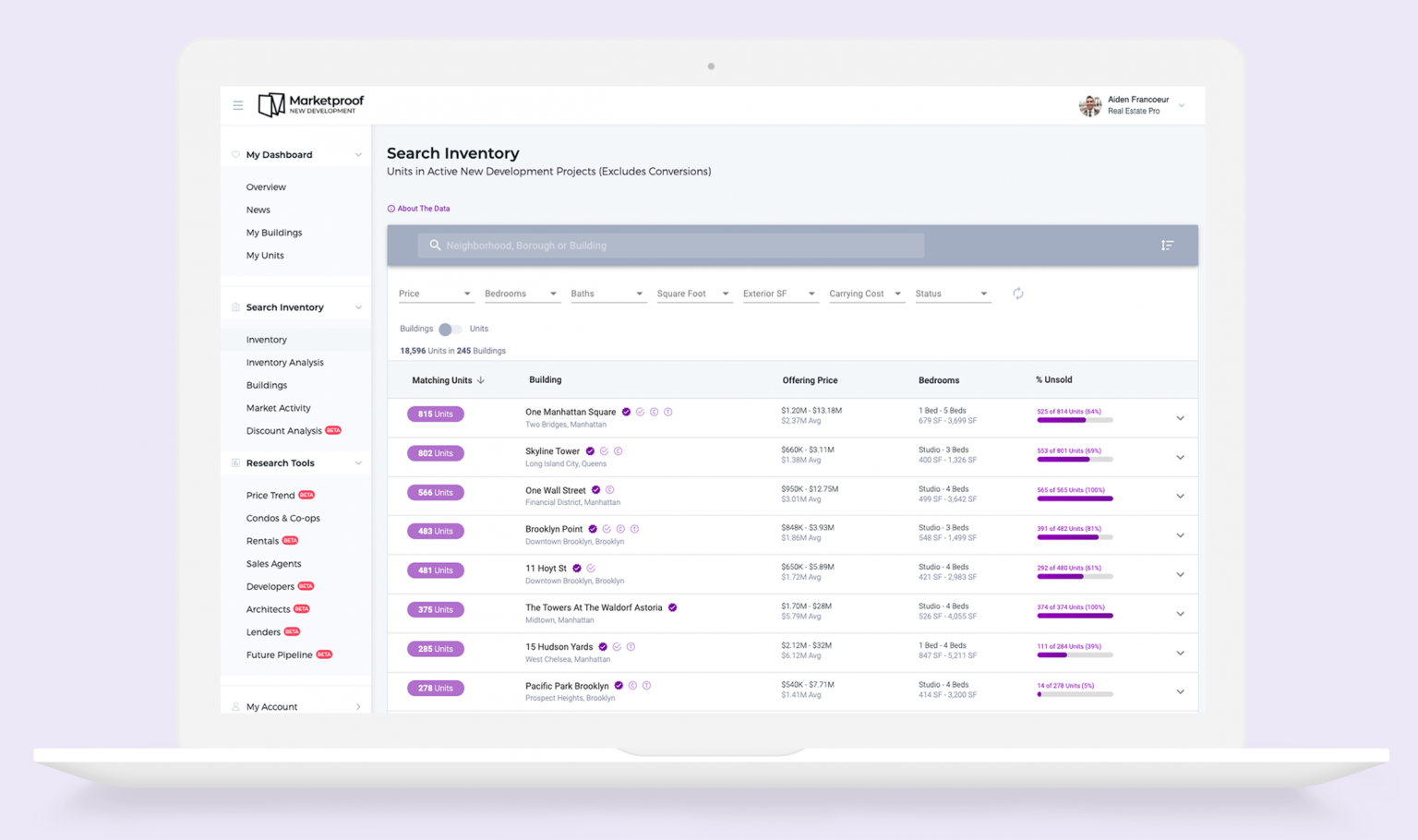
Task: Click verified badge next to One Manhattan Square
Action: (626, 412)
